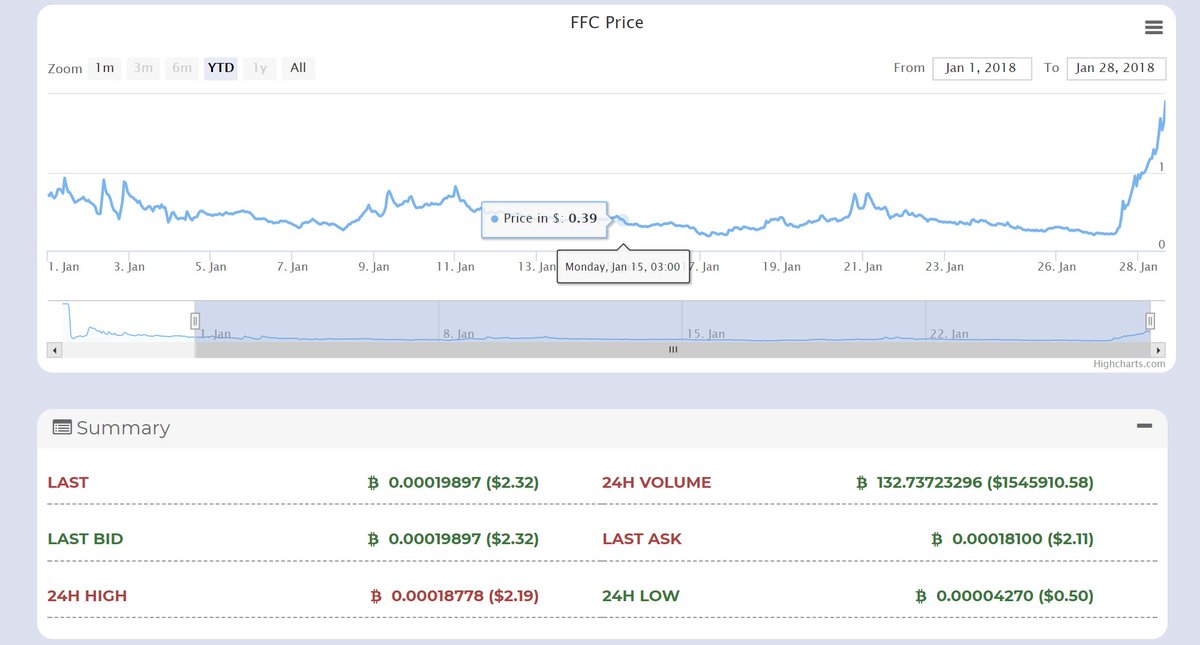Click the 9. Jan axis label
1200x645 pixels.
[x=373, y=267]
